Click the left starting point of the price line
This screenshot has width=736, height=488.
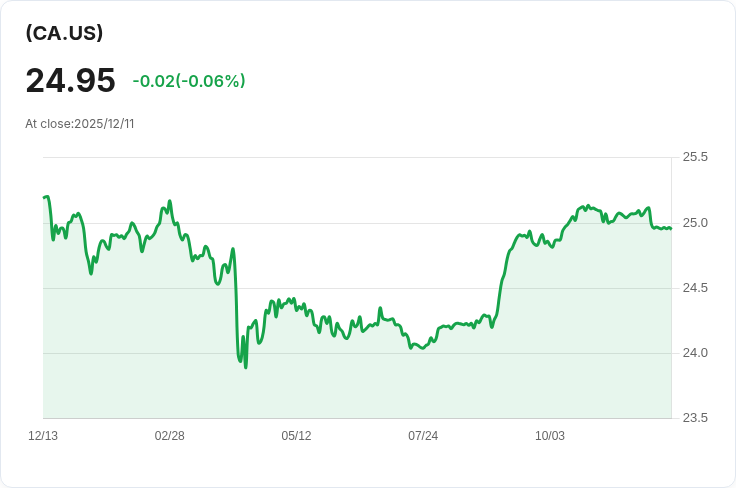(x=44, y=198)
